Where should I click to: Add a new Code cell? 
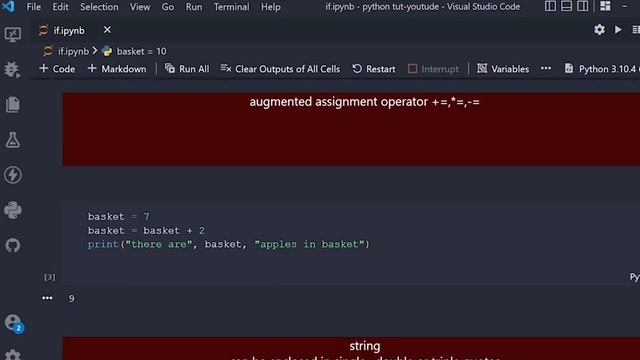pyautogui.click(x=57, y=69)
